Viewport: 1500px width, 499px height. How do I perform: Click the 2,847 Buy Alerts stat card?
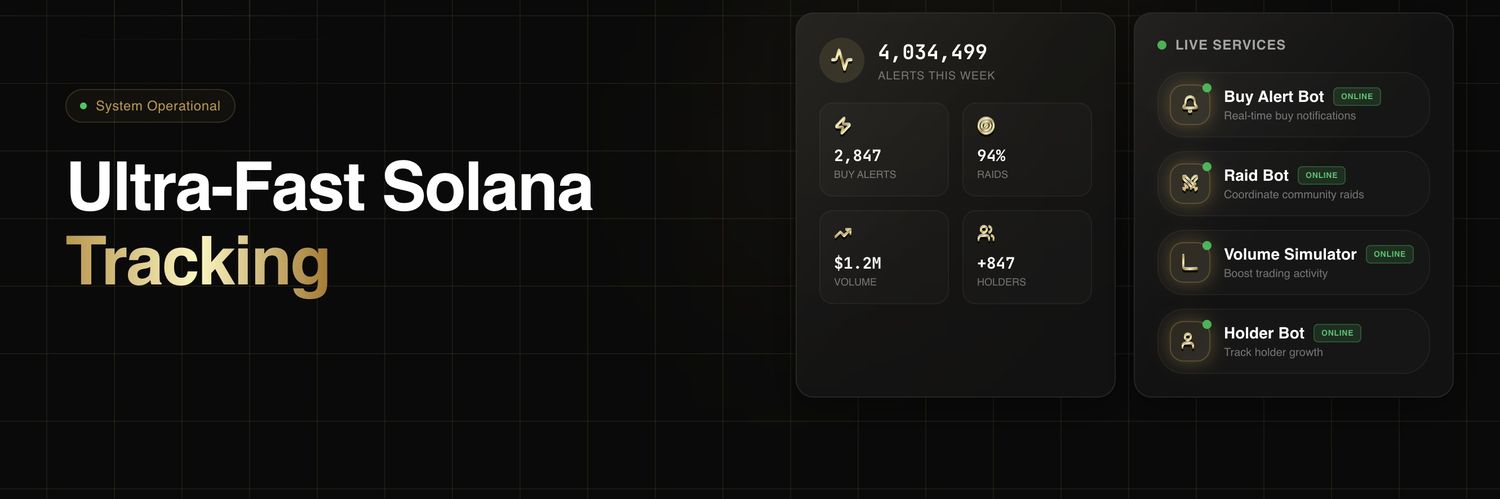883,150
